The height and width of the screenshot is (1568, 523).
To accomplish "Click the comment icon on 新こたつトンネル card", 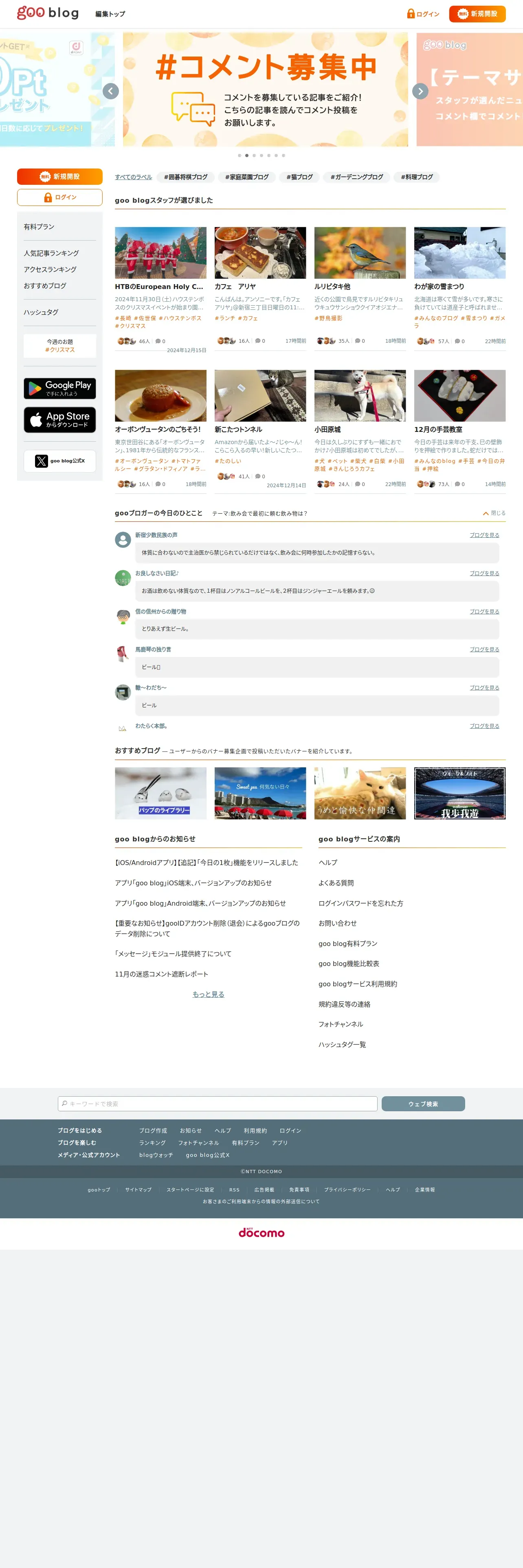I will tap(257, 476).
